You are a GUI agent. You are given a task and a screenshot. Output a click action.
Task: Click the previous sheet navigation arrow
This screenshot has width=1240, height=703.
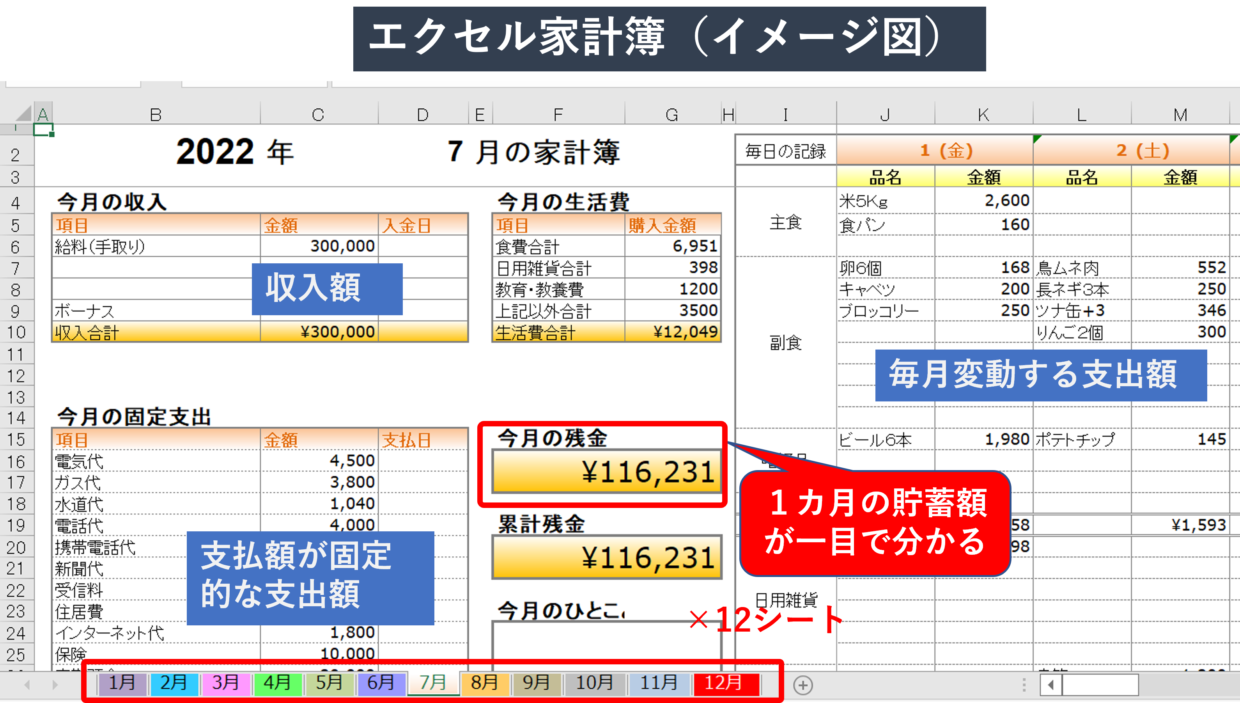[27, 685]
